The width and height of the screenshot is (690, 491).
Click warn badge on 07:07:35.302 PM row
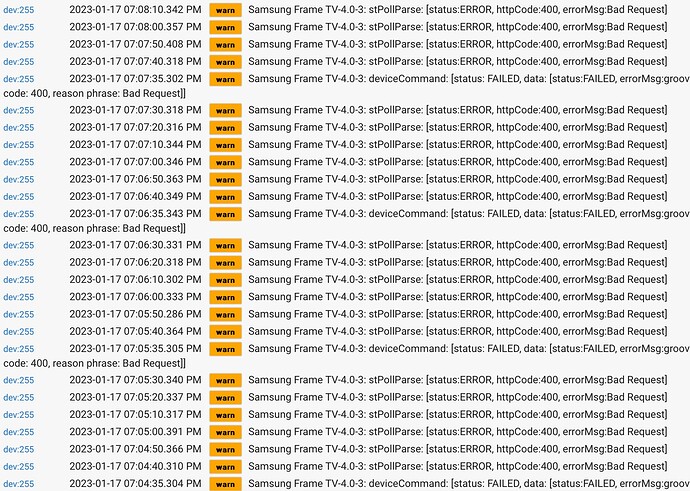[225, 79]
